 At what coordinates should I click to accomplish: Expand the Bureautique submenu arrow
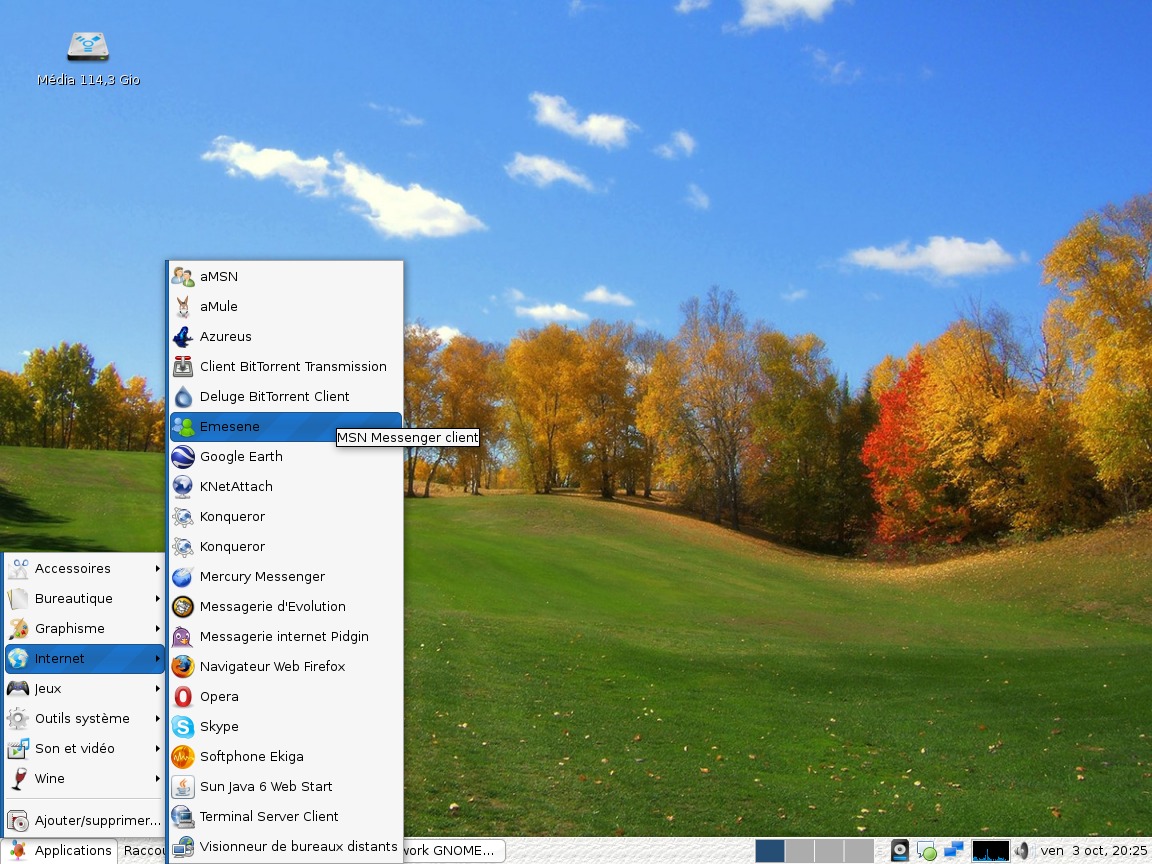pos(157,599)
